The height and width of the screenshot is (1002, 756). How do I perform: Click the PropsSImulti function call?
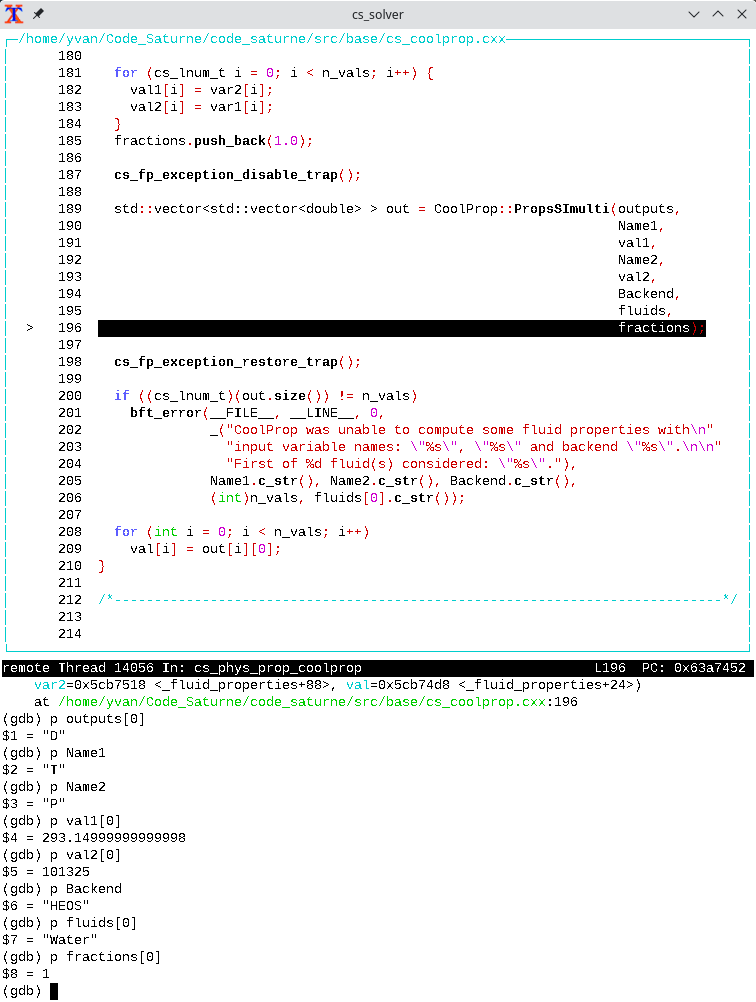click(x=562, y=209)
